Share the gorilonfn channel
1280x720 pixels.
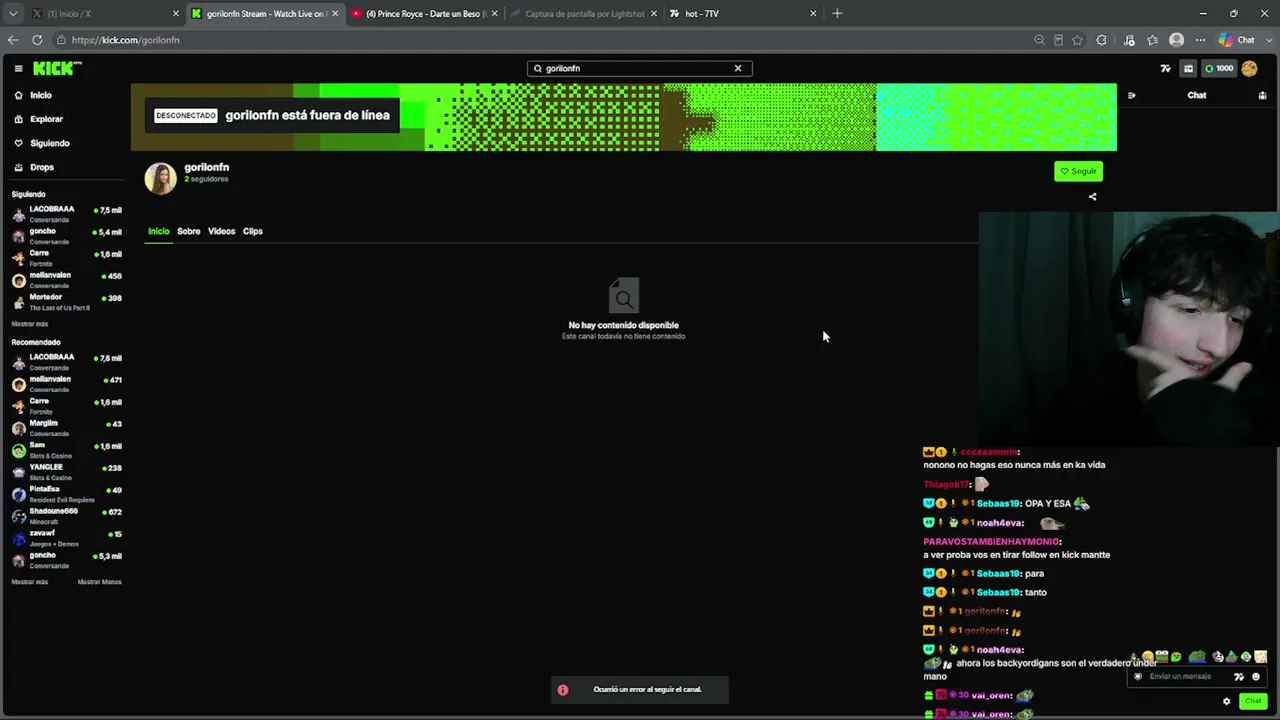coord(1092,197)
